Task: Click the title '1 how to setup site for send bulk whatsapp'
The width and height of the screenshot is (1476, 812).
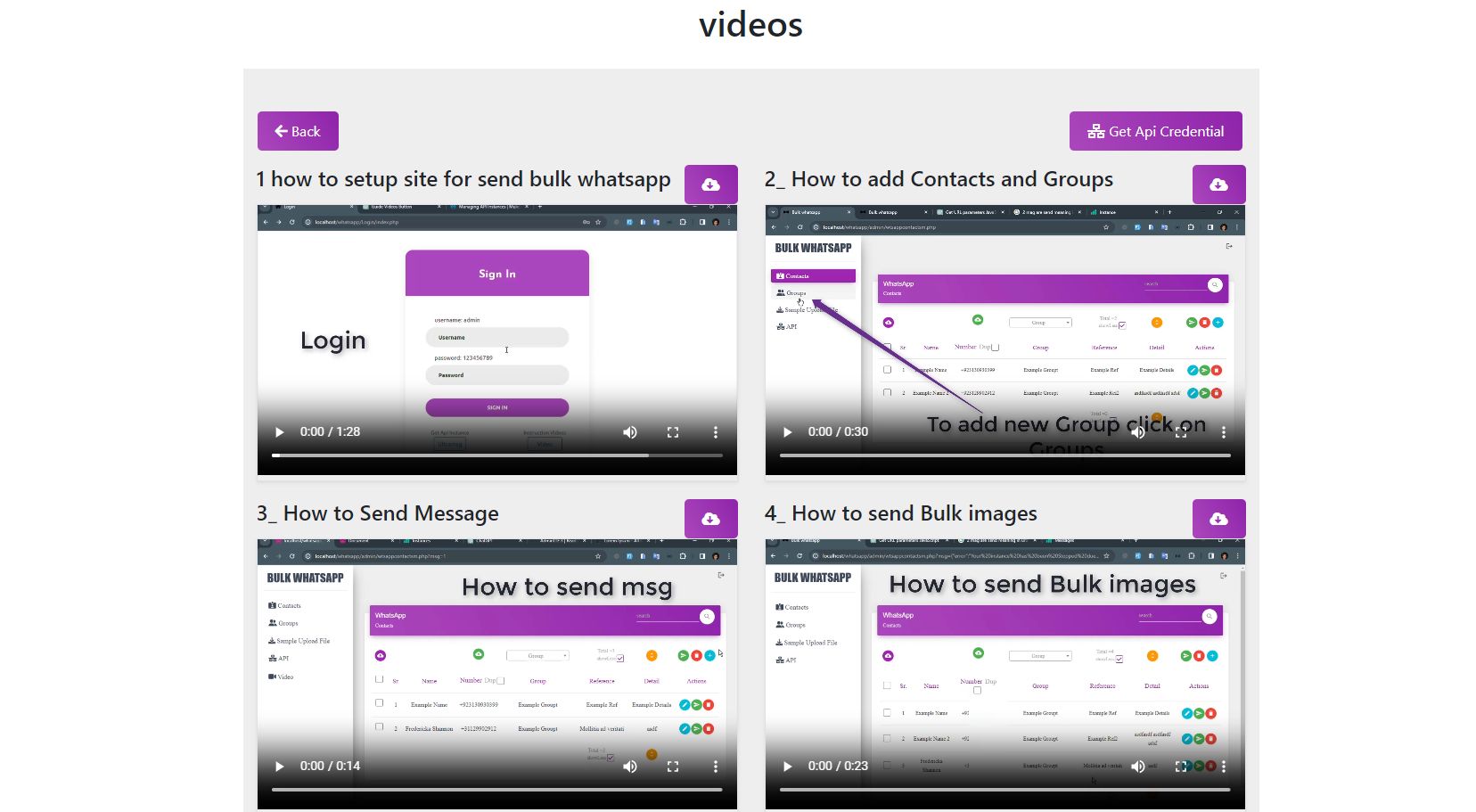Action: coord(463,179)
